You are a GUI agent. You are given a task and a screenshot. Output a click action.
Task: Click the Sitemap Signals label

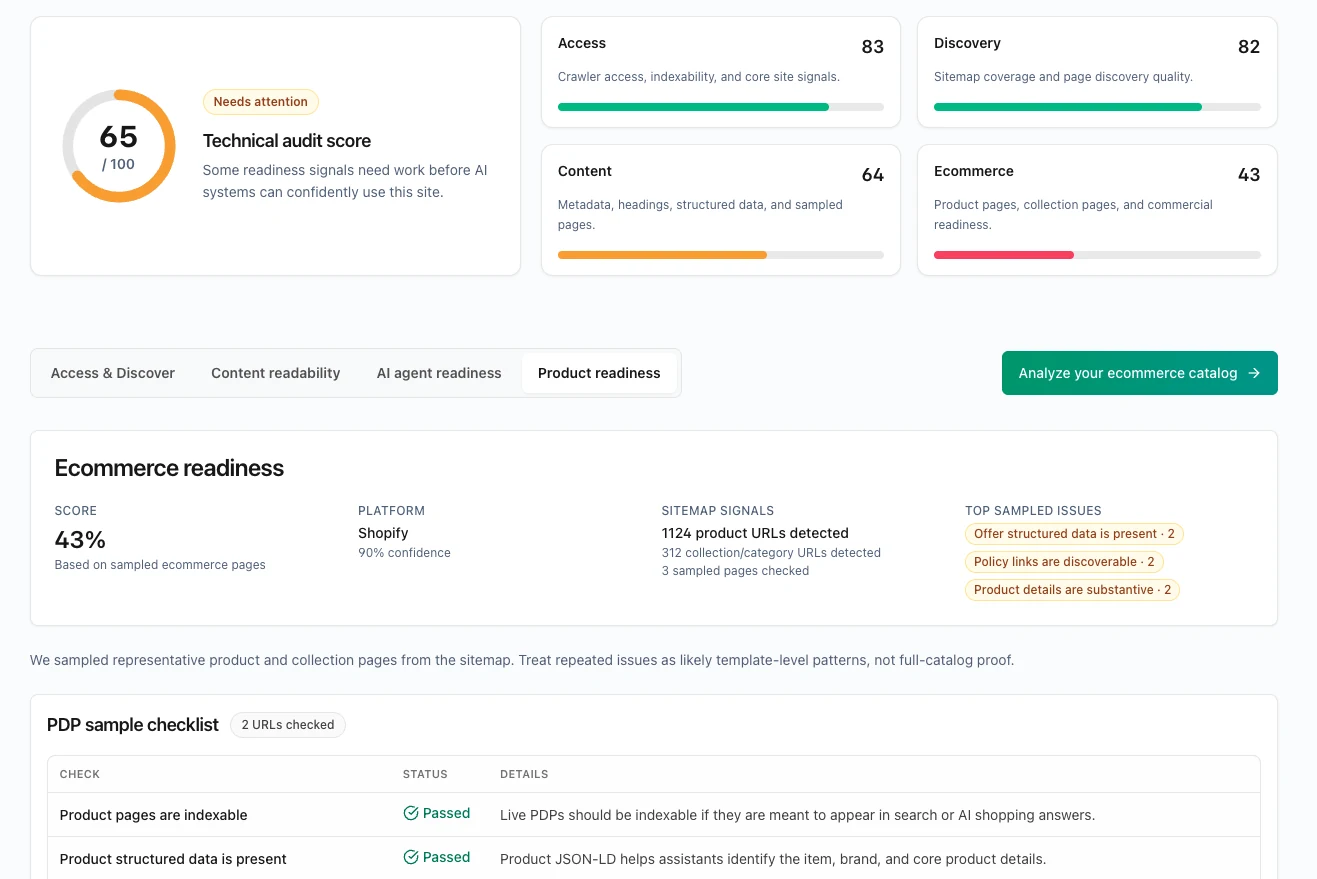[x=718, y=511]
